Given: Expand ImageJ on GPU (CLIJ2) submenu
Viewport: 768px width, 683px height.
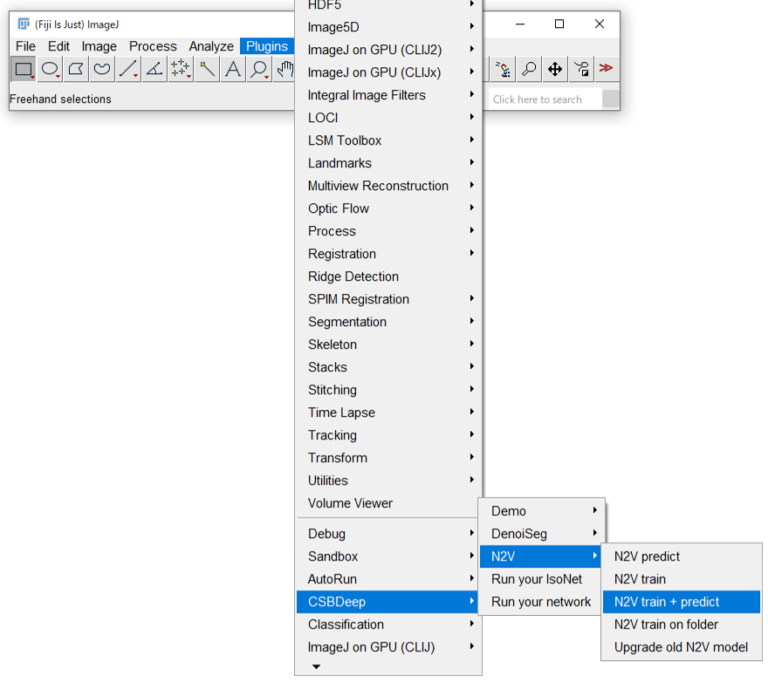Looking at the screenshot, I should pos(389,50).
